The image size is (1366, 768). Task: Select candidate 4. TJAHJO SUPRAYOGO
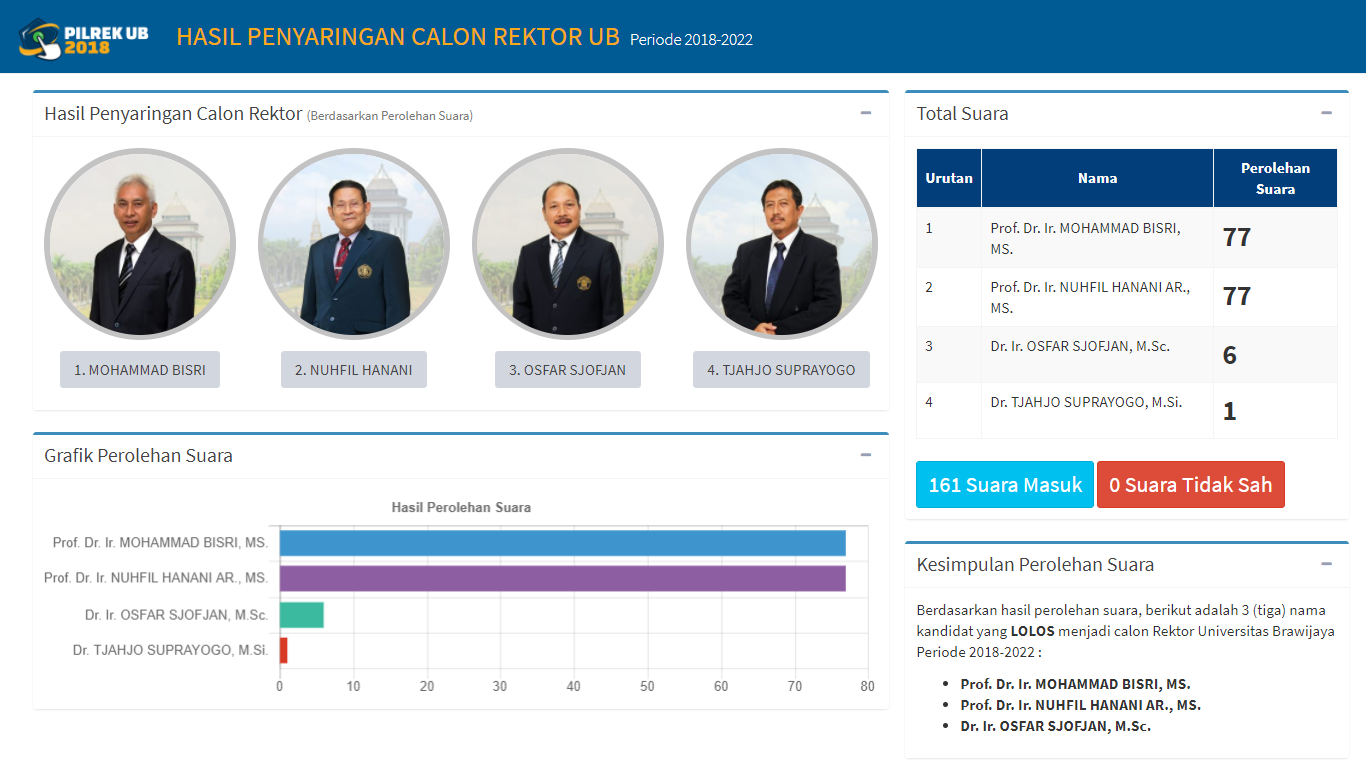[781, 369]
